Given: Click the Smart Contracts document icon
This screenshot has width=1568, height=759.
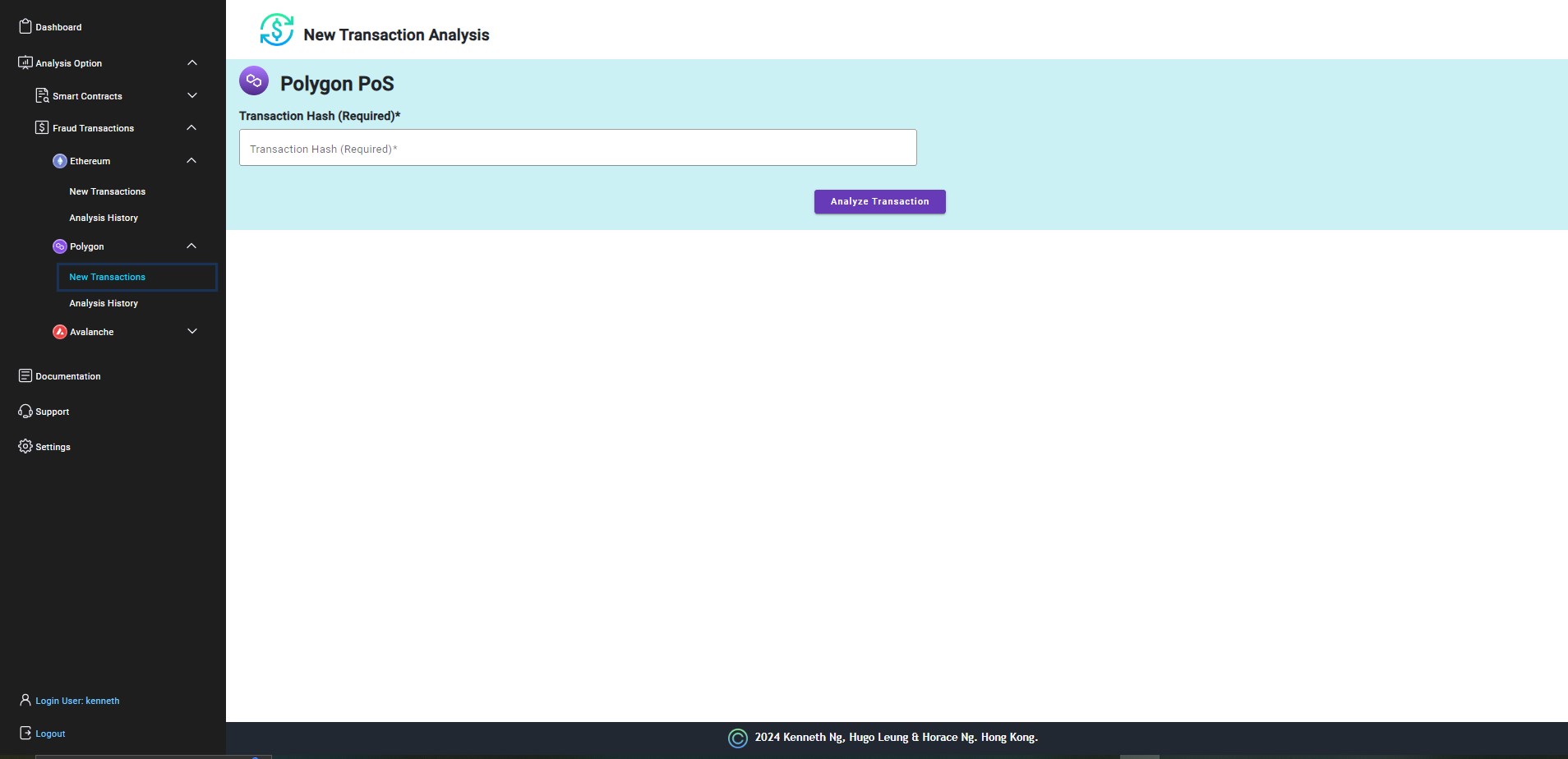Looking at the screenshot, I should coord(42,95).
